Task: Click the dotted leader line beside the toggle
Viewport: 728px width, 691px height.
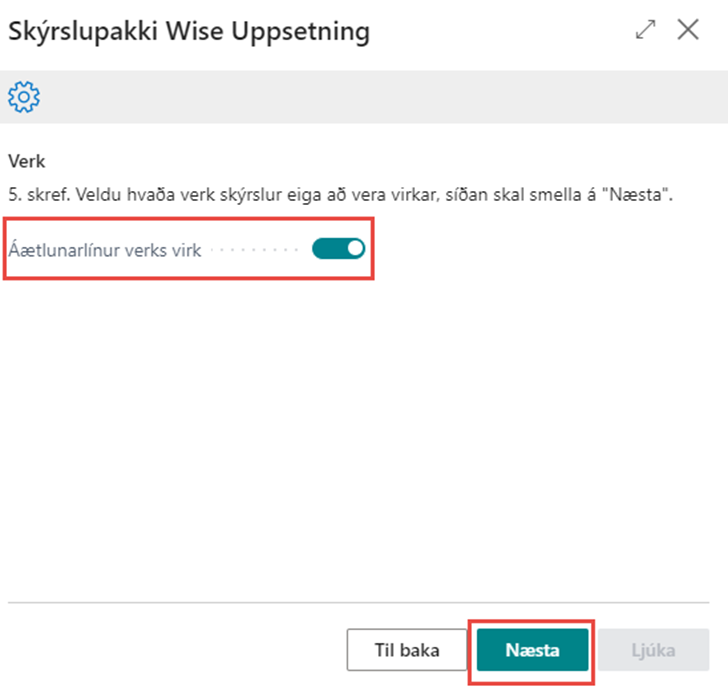Action: [x=255, y=250]
